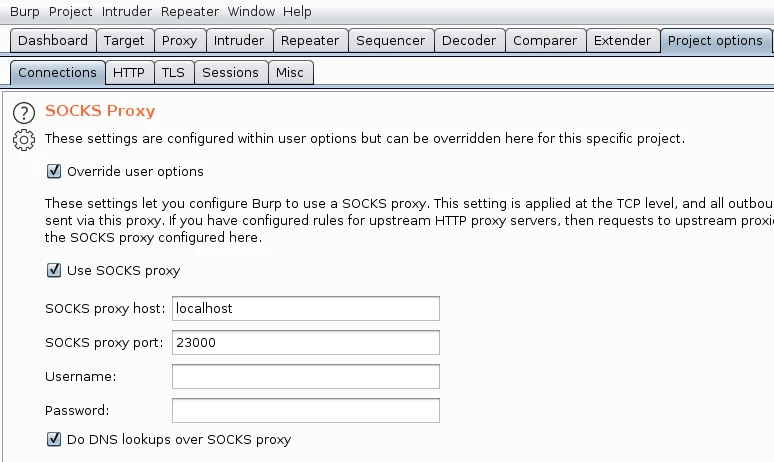774x462 pixels.
Task: Switch to the Target tab
Action: (x=124, y=40)
